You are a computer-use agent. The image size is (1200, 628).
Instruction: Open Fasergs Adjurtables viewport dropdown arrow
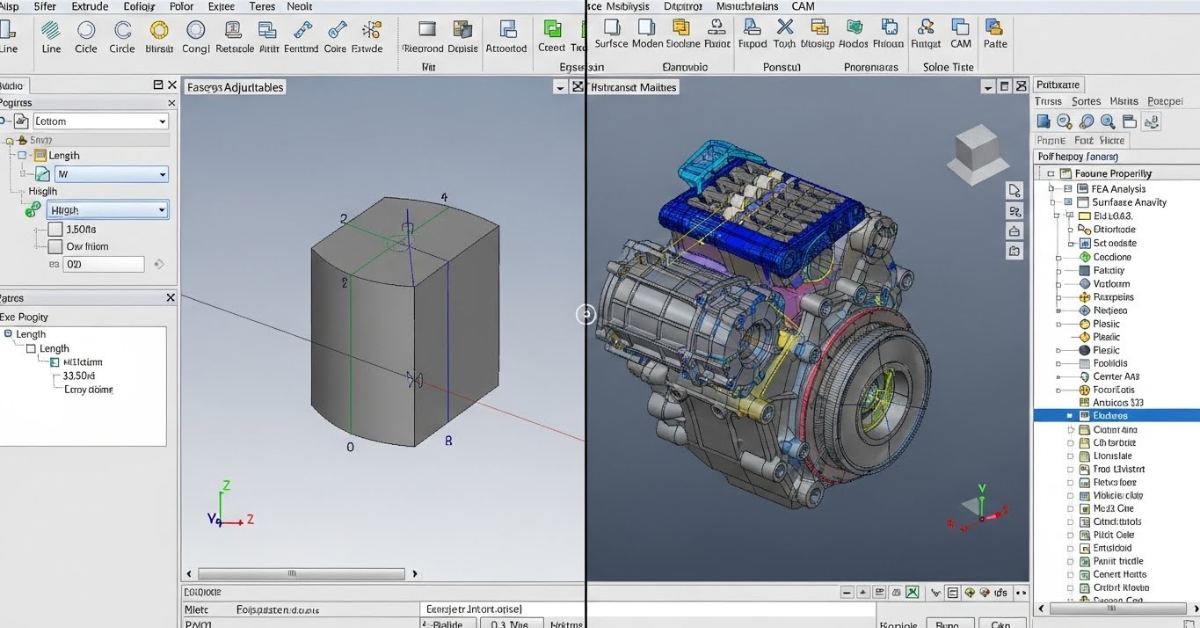(560, 87)
